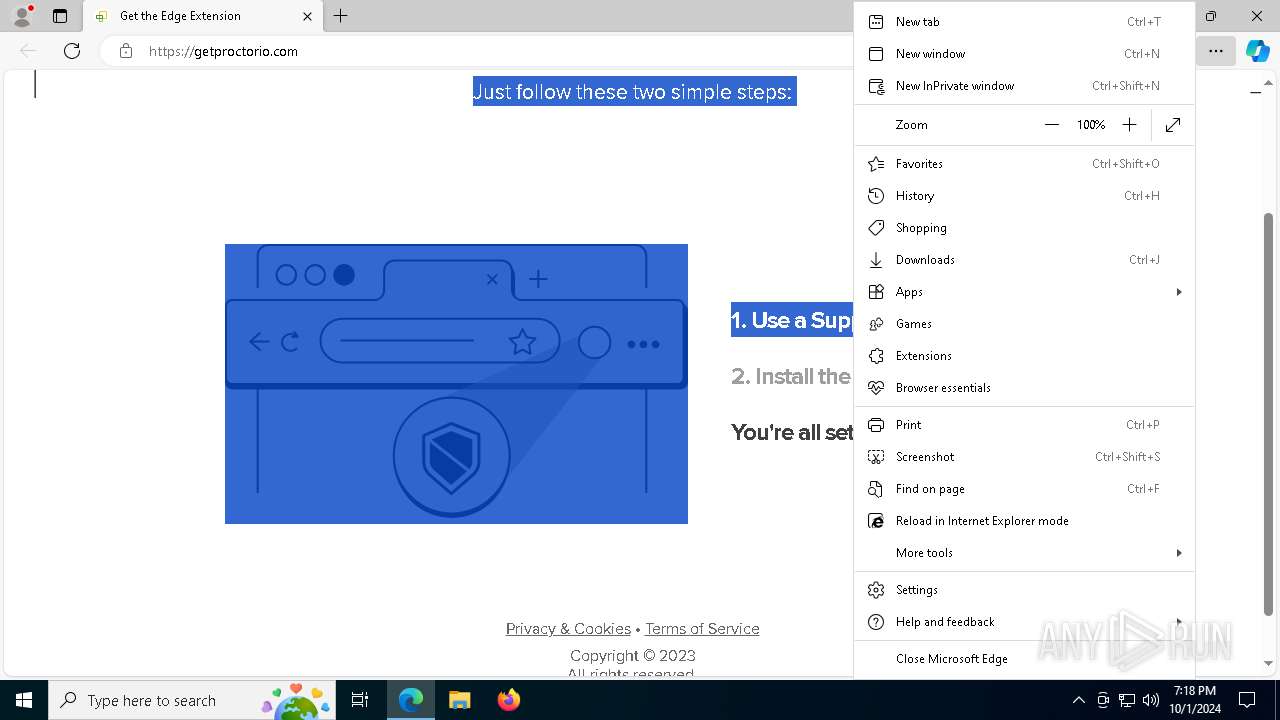1280x720 pixels.
Task: Open the network tray icon
Action: [x=1127, y=700]
